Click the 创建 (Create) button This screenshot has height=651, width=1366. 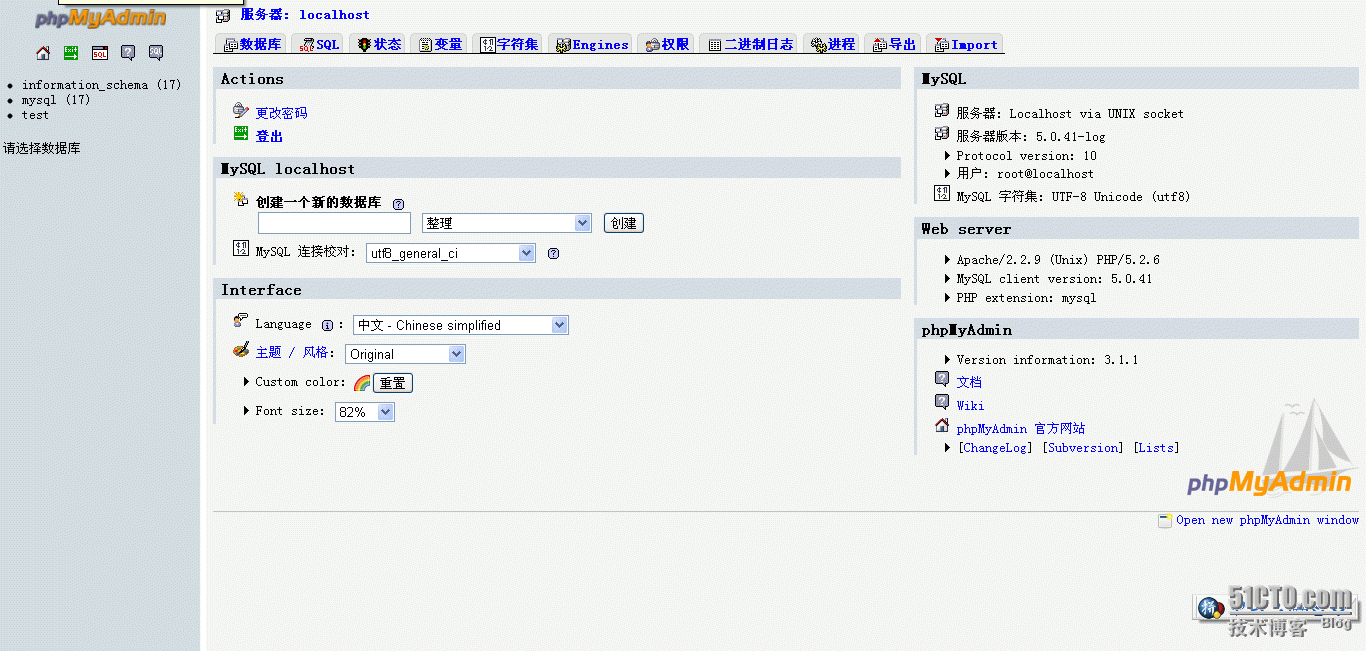click(624, 223)
